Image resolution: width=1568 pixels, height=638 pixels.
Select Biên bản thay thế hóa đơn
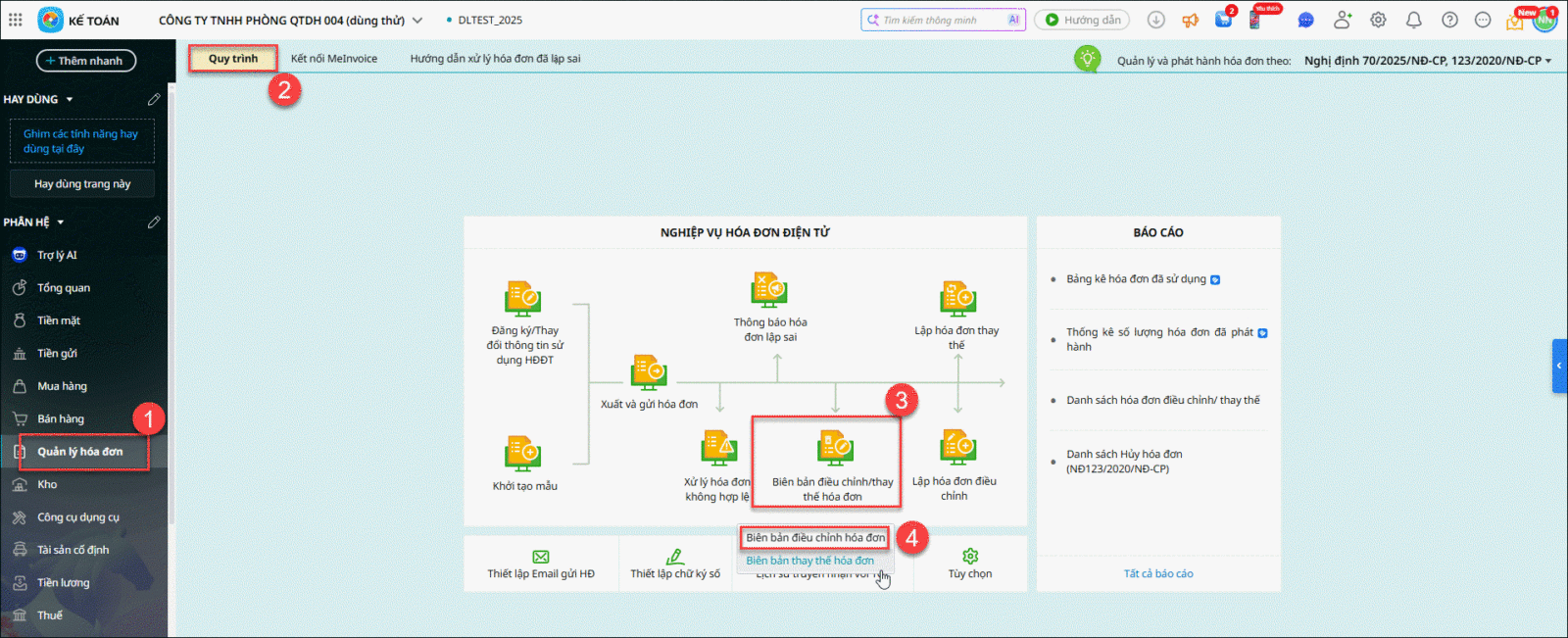pyautogui.click(x=809, y=561)
